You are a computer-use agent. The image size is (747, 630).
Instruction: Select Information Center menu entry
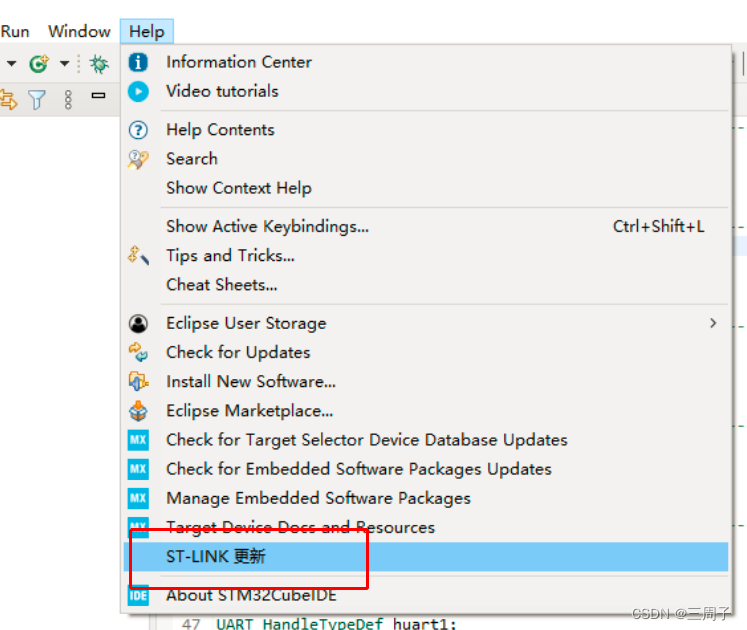coord(426,62)
